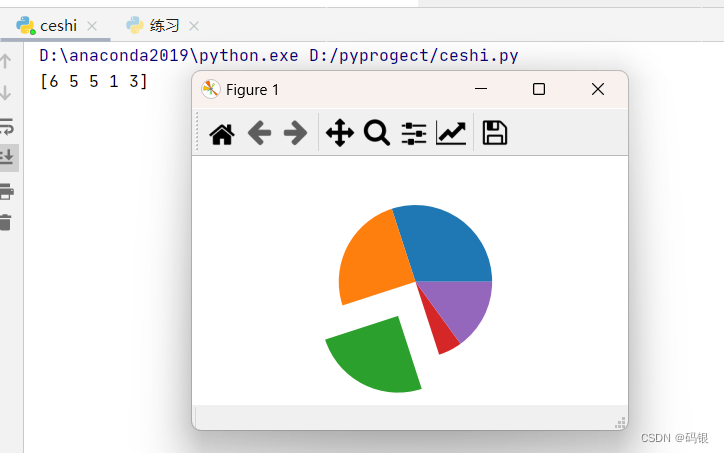Reset the plot with the Home icon
Image resolution: width=724 pixels, height=453 pixels.
(222, 134)
